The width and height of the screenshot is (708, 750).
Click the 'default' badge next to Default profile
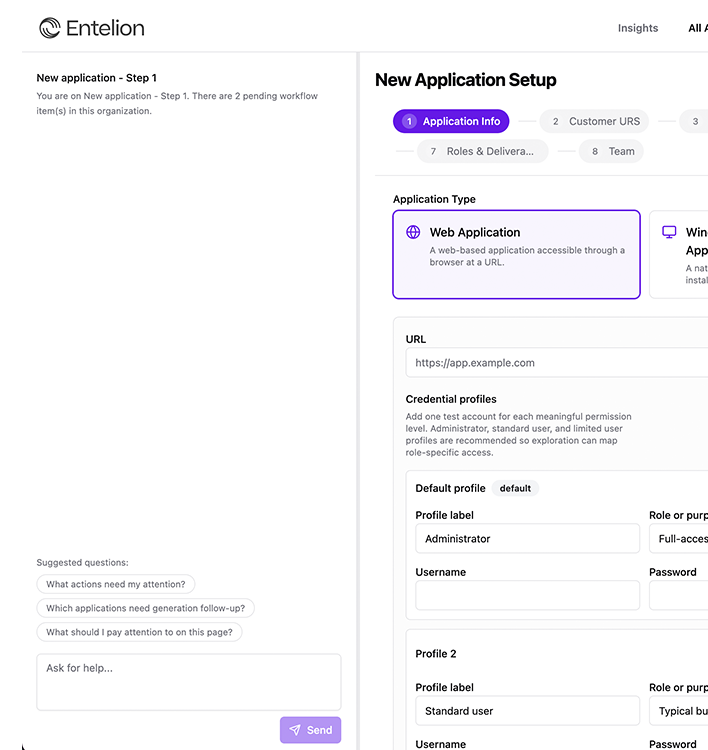click(515, 488)
